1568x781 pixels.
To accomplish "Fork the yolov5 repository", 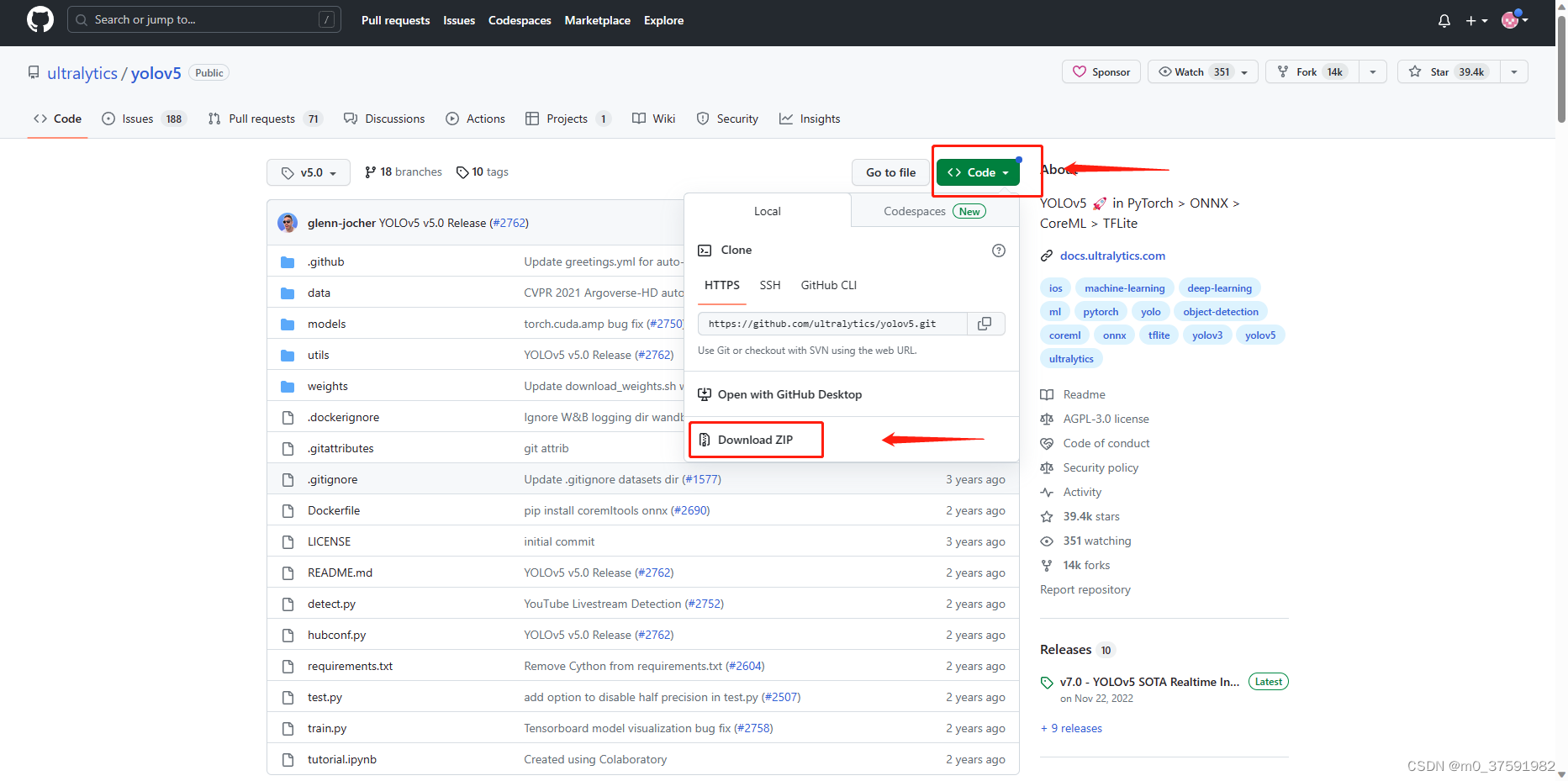I will (x=1312, y=72).
